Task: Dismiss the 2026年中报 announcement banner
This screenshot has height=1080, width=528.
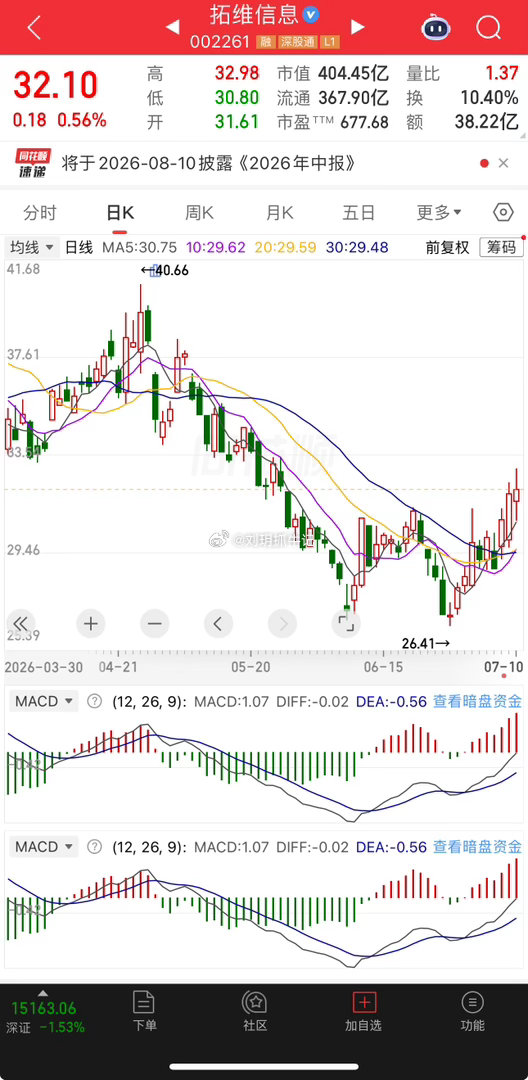Action: coord(503,163)
